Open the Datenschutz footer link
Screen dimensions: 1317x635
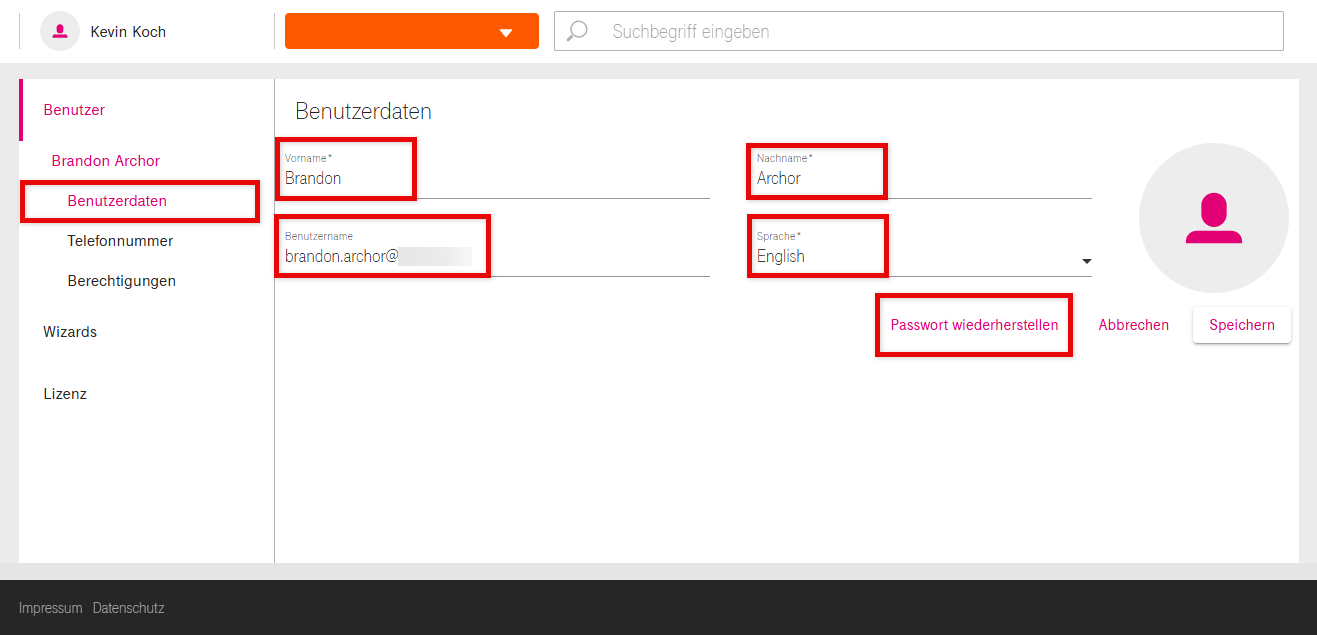click(x=128, y=608)
